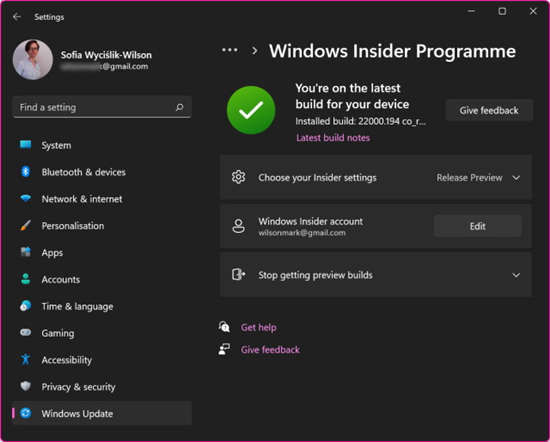Click the wilsonmark@gmail.com insider email
Viewport: 550px width, 442px height.
point(302,233)
